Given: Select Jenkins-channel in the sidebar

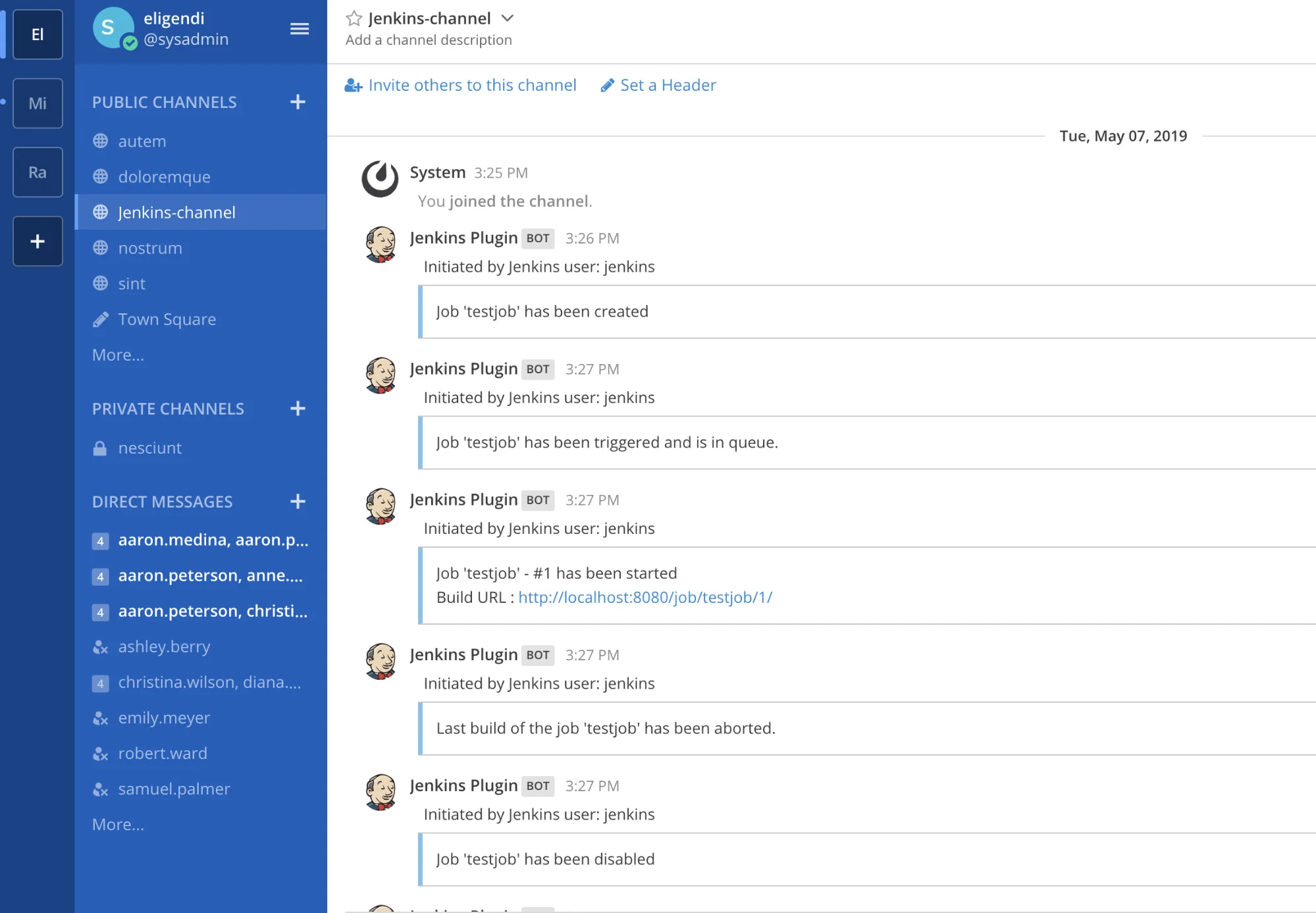Looking at the screenshot, I should 201,213.
